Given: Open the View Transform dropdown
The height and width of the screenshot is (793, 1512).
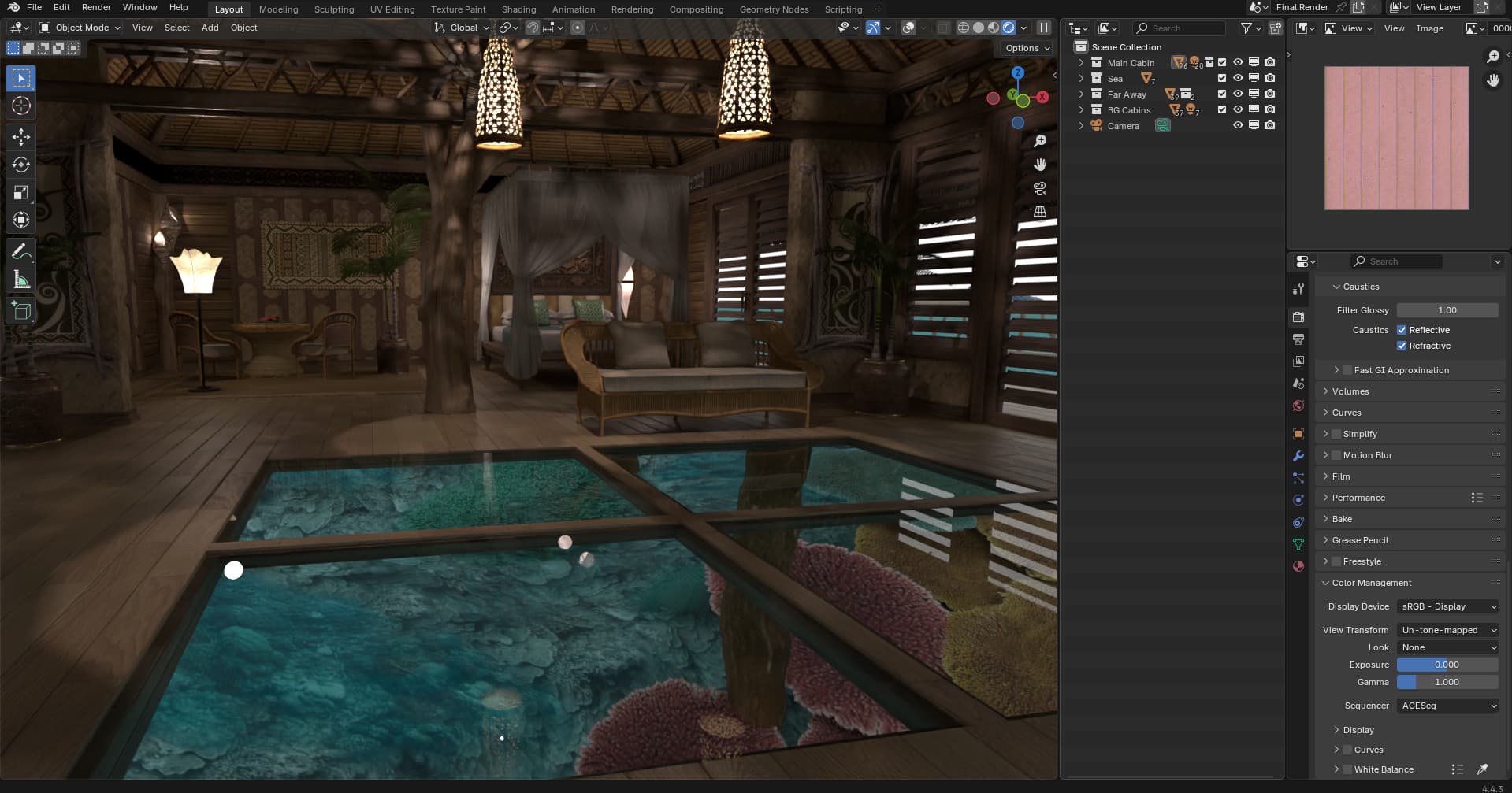Looking at the screenshot, I should [1447, 630].
